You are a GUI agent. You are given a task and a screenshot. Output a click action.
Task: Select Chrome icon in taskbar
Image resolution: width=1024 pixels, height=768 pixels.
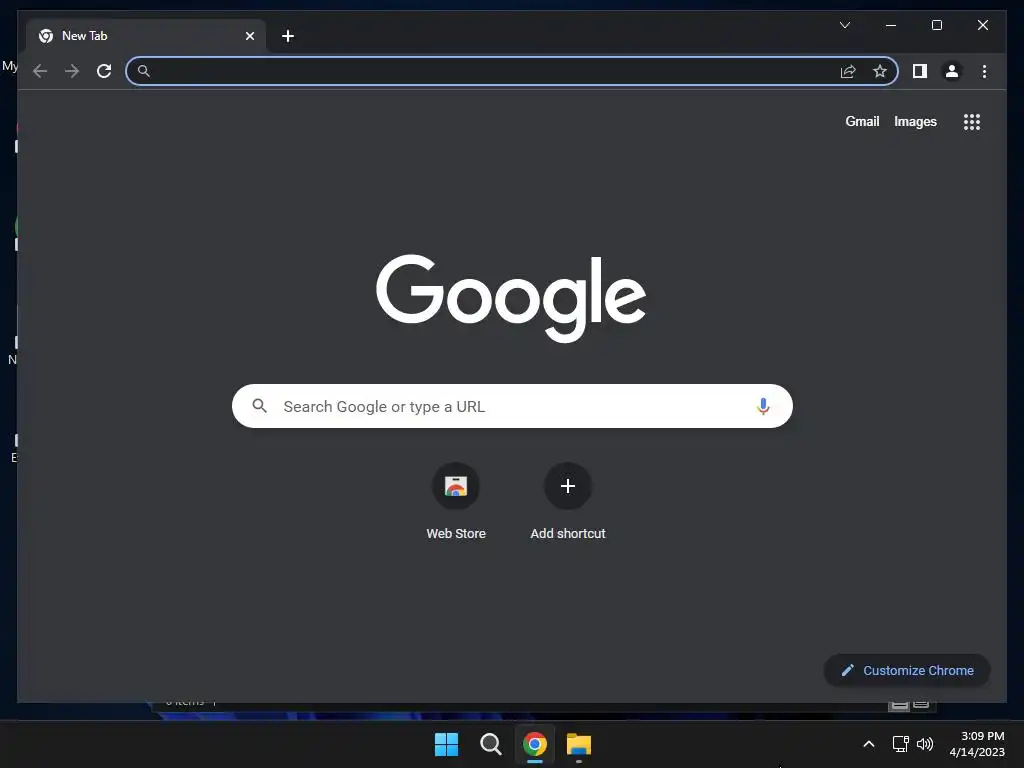pos(535,744)
